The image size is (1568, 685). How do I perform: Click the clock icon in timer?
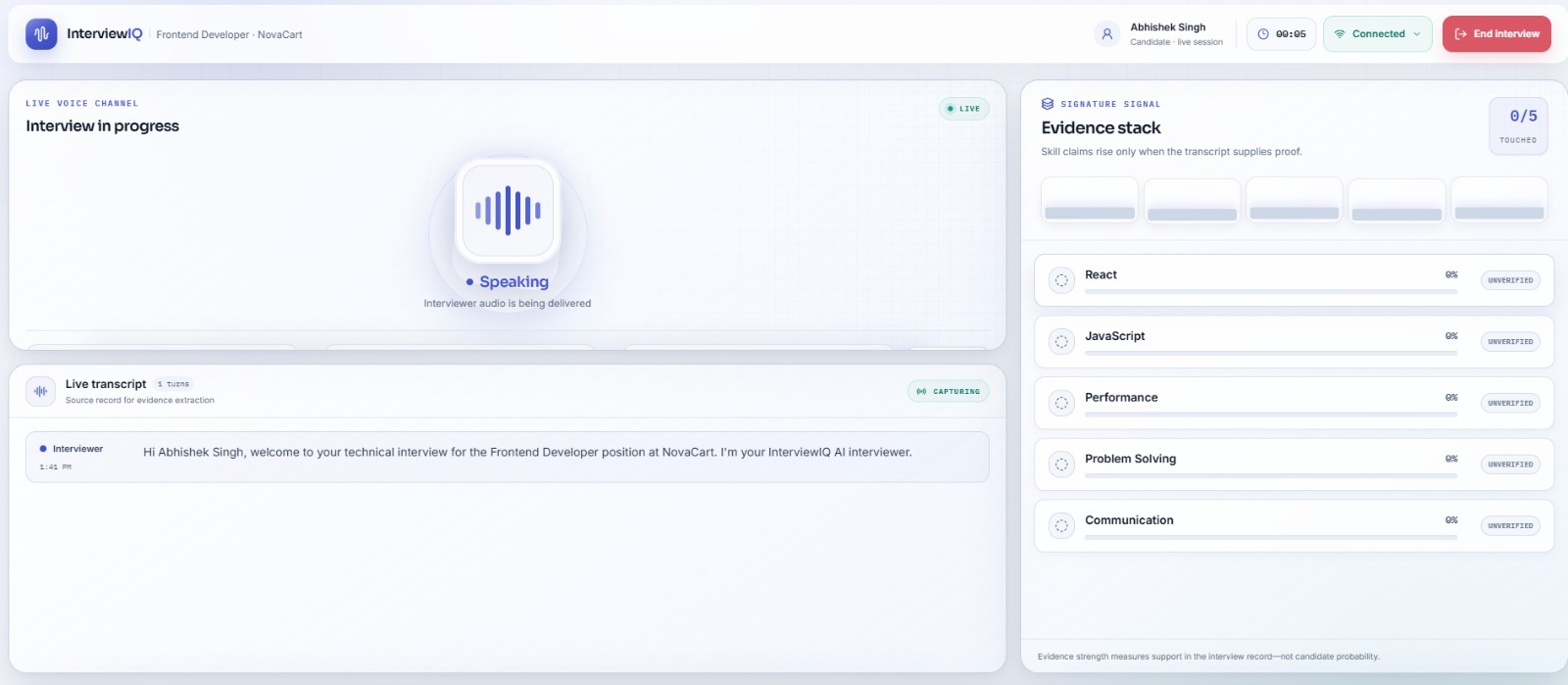(x=1263, y=34)
